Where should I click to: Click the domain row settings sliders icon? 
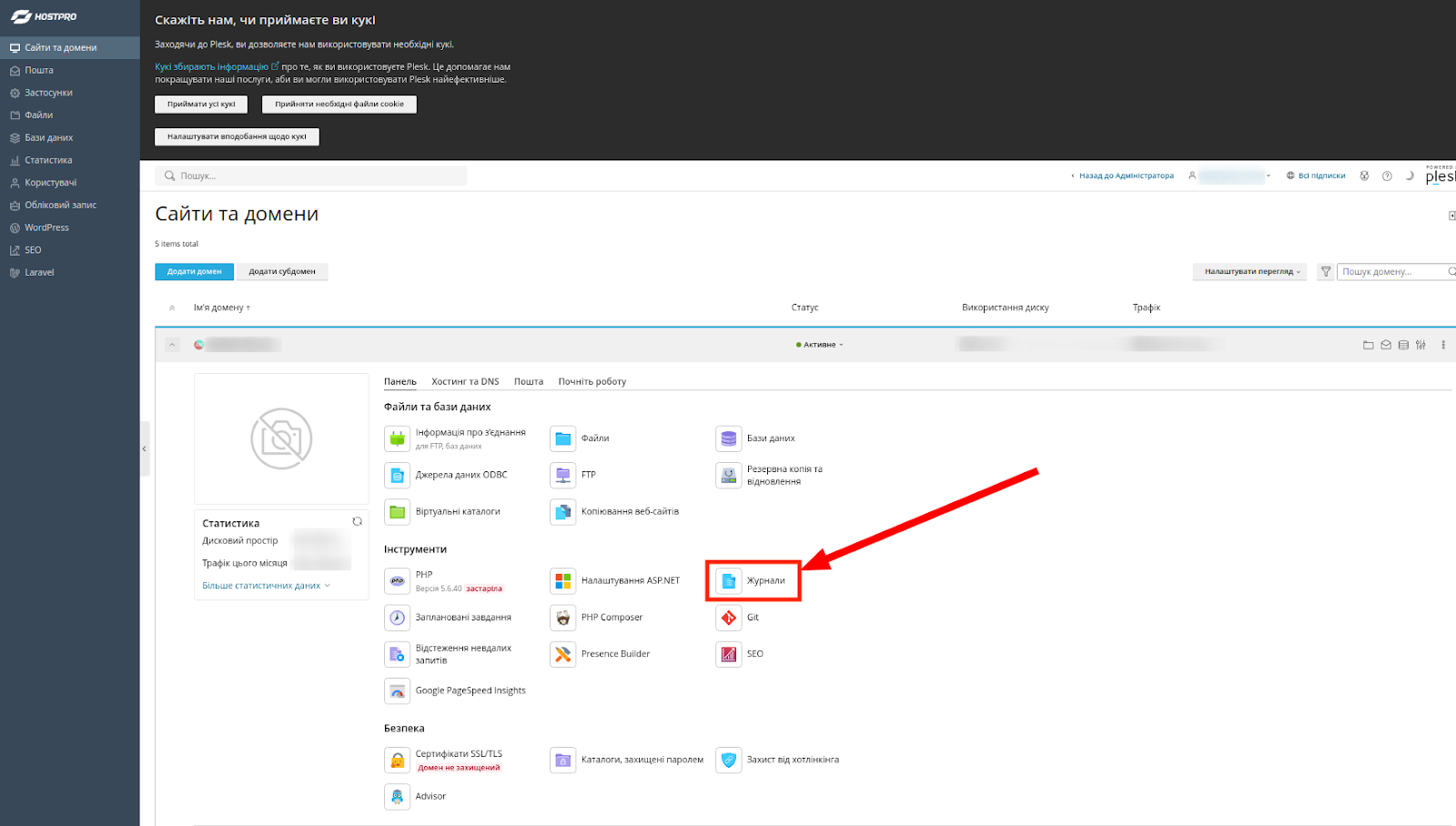[1421, 345]
